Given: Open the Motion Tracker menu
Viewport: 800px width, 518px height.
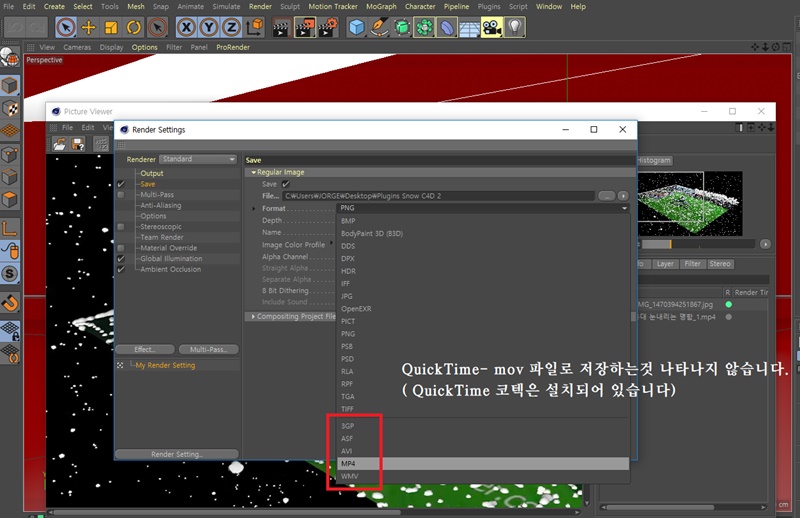Looking at the screenshot, I should [x=333, y=7].
